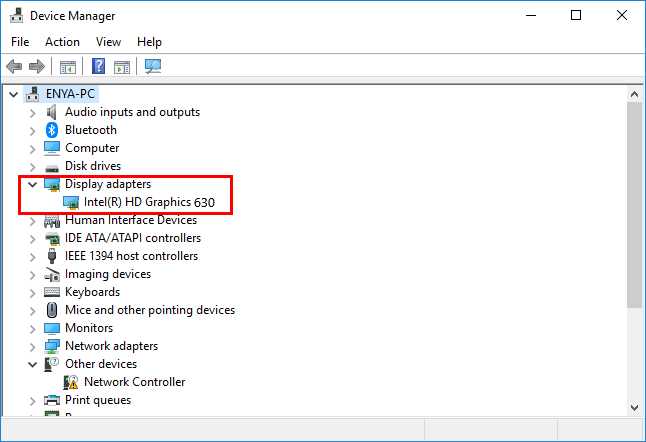
Task: Open the File menu
Action: 20,42
